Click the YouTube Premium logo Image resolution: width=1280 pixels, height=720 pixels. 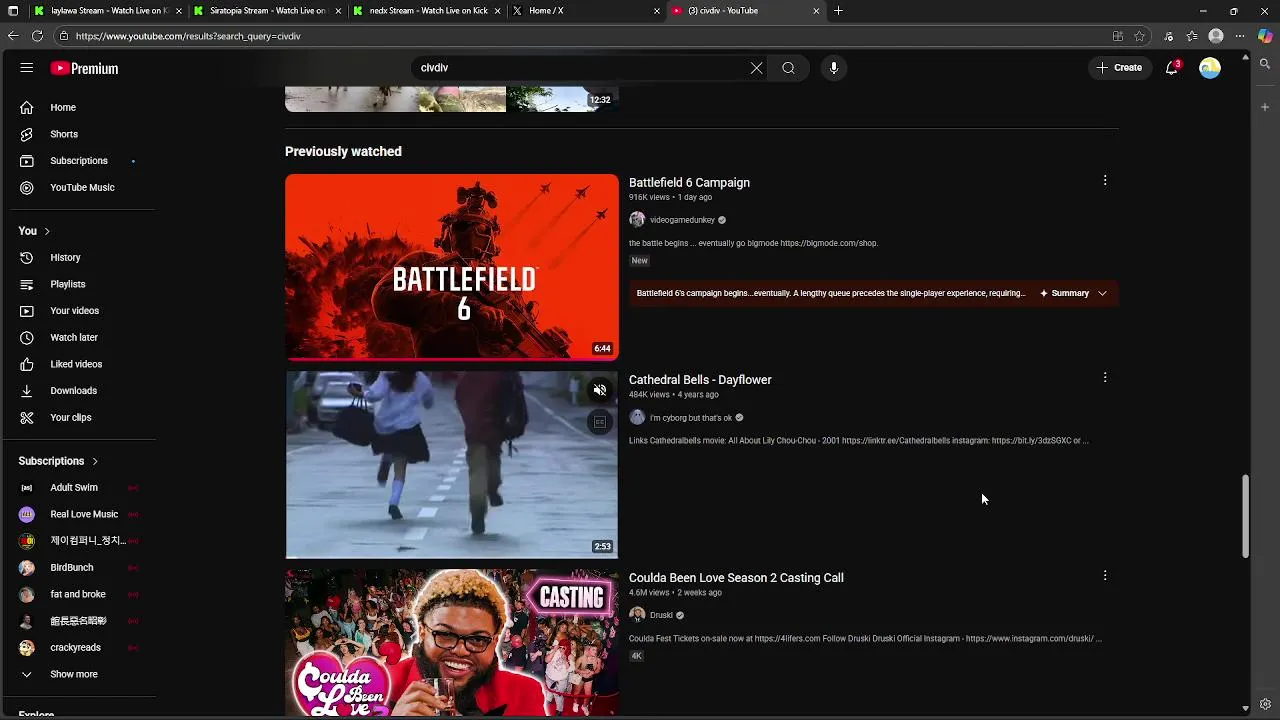(85, 68)
